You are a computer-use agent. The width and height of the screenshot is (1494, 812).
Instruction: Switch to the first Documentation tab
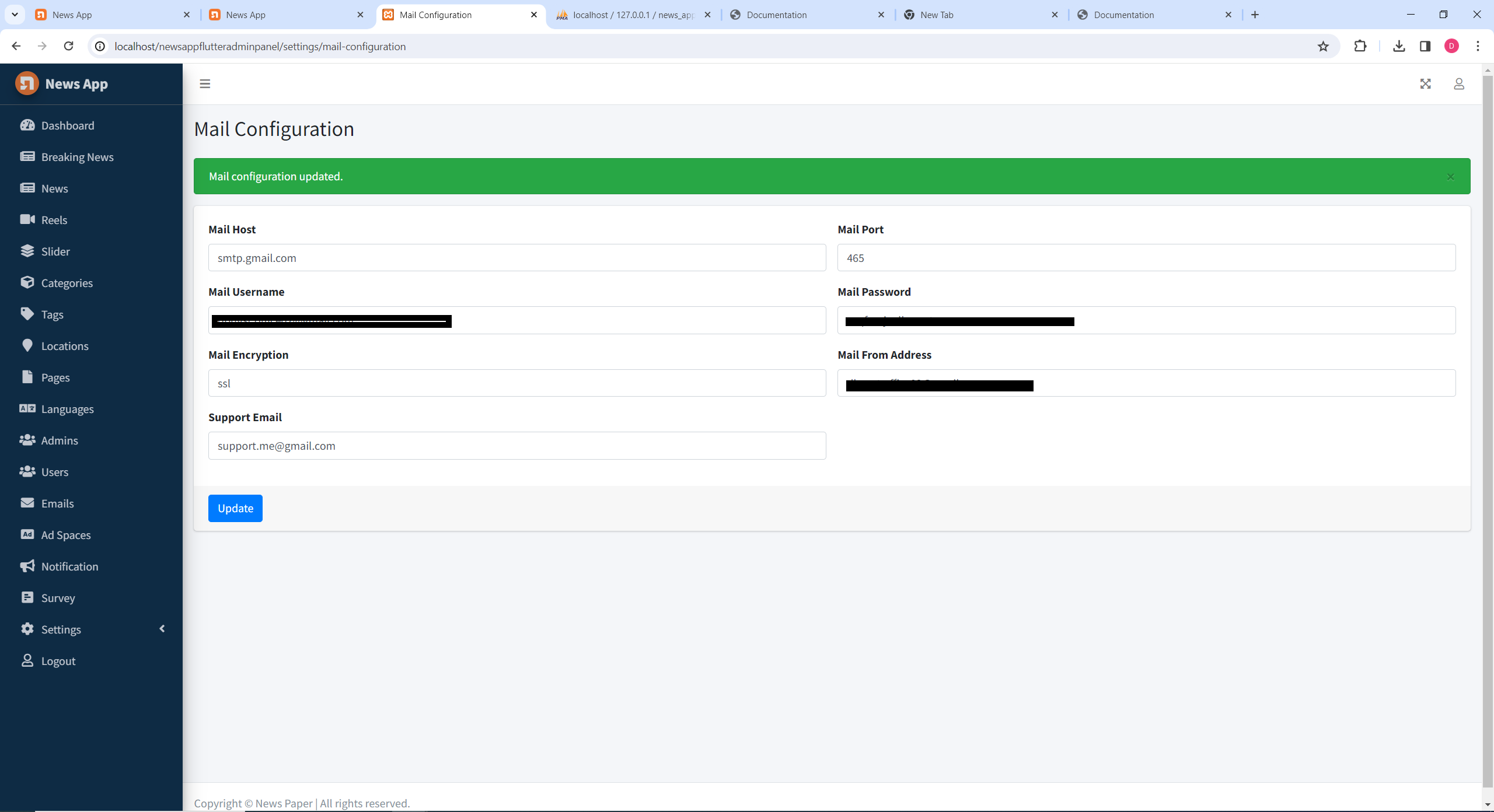pos(807,15)
